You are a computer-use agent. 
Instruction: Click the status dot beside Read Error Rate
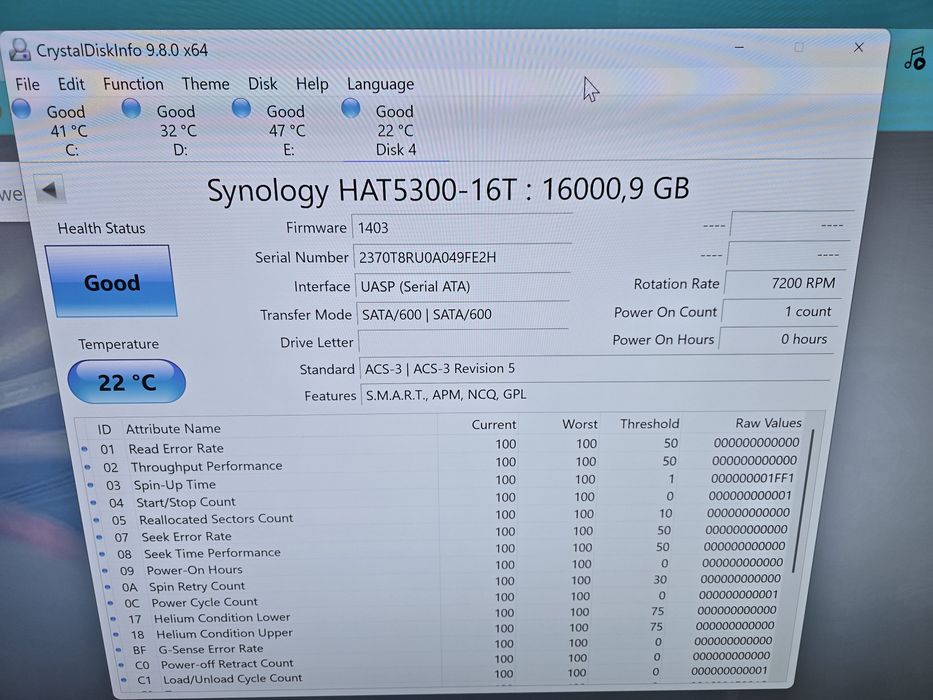pyautogui.click(x=84, y=449)
